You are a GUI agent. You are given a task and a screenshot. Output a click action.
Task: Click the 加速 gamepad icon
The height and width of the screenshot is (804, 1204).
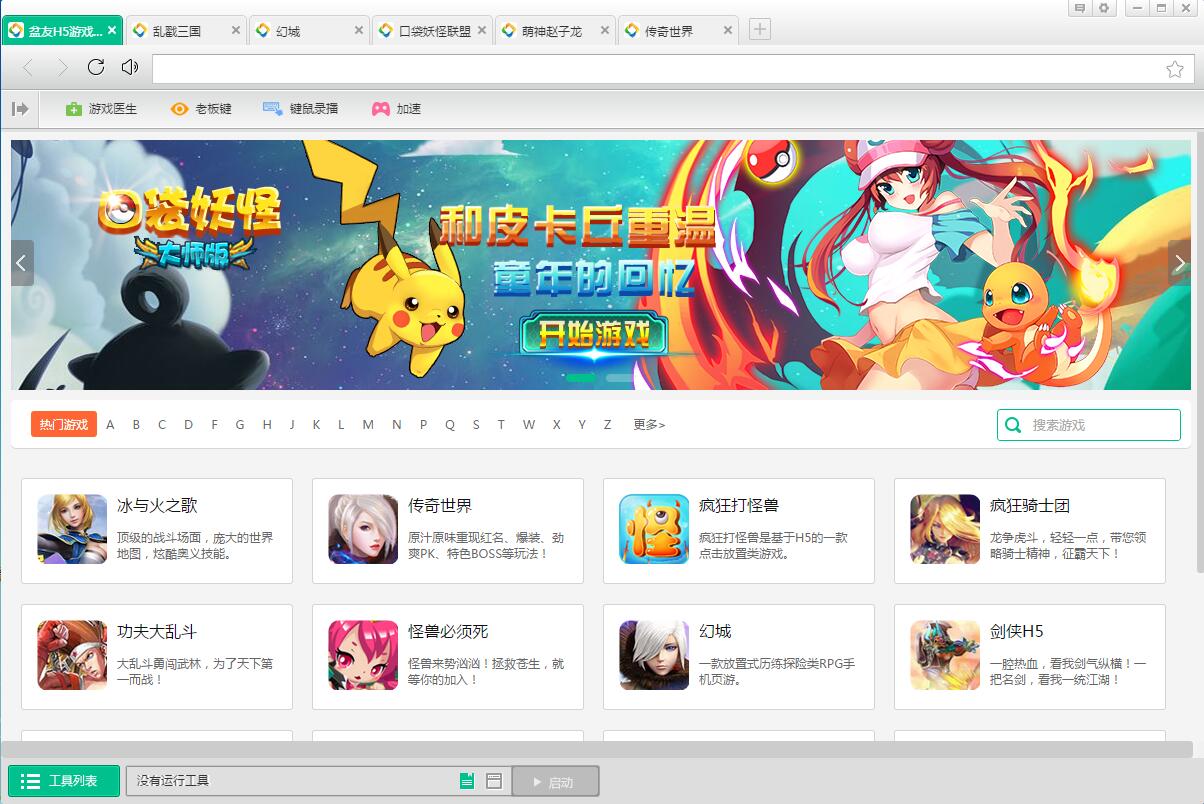coord(381,109)
